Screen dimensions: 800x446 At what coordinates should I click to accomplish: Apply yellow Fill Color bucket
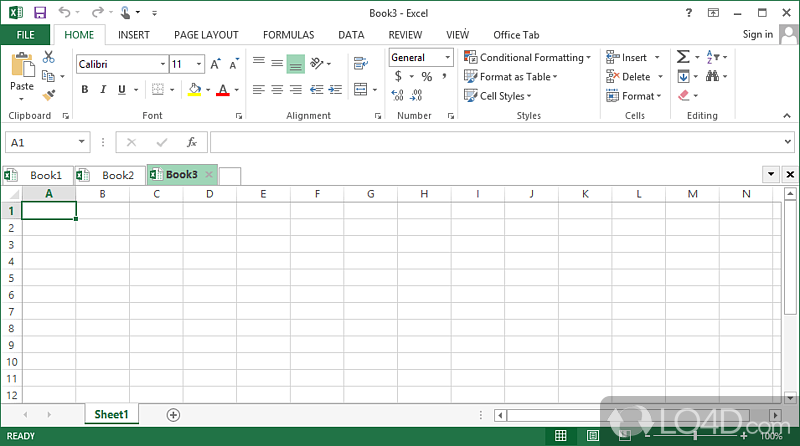pos(194,90)
